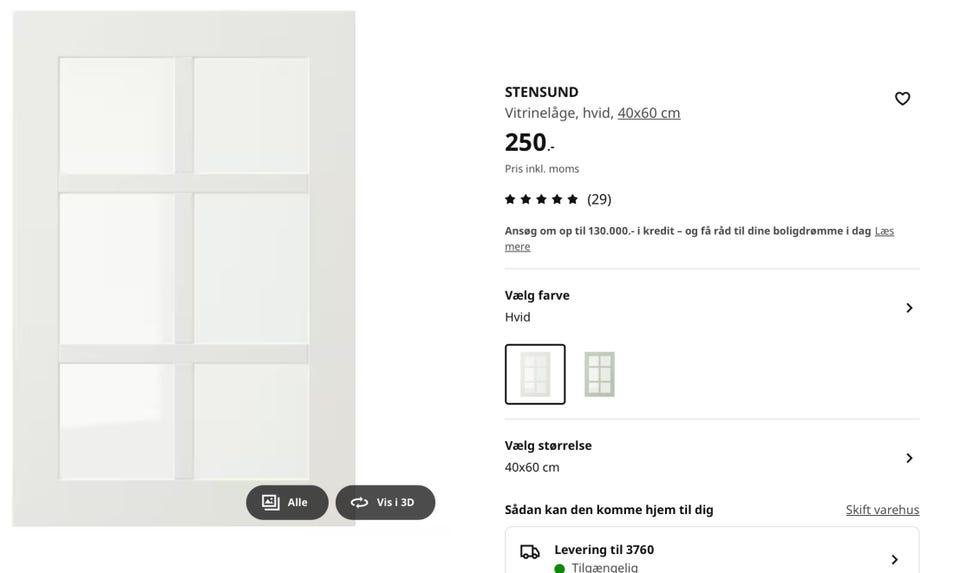Select the white door color swatch
960x573 pixels.
click(535, 374)
